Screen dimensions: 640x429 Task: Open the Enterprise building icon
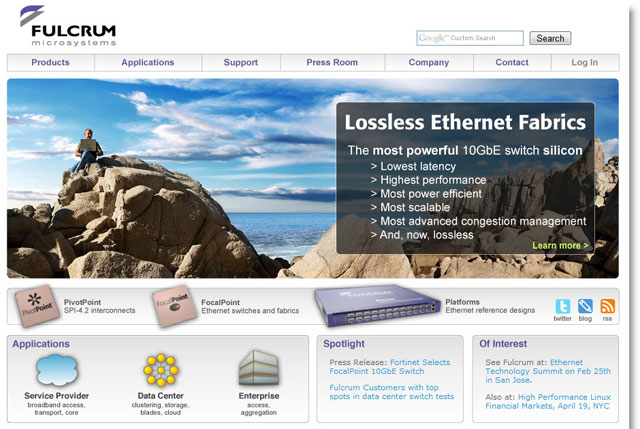[259, 368]
